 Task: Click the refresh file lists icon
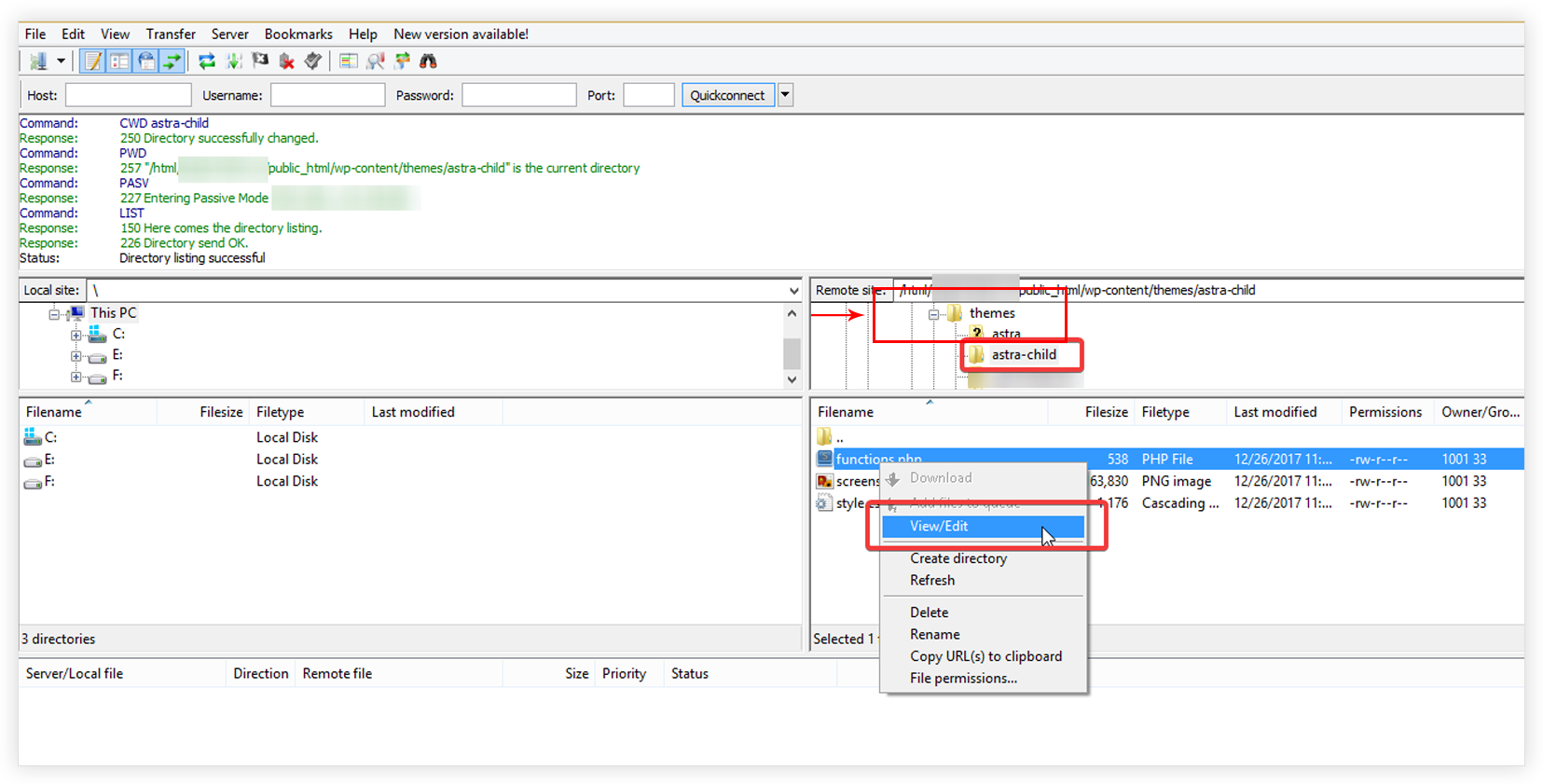(207, 62)
